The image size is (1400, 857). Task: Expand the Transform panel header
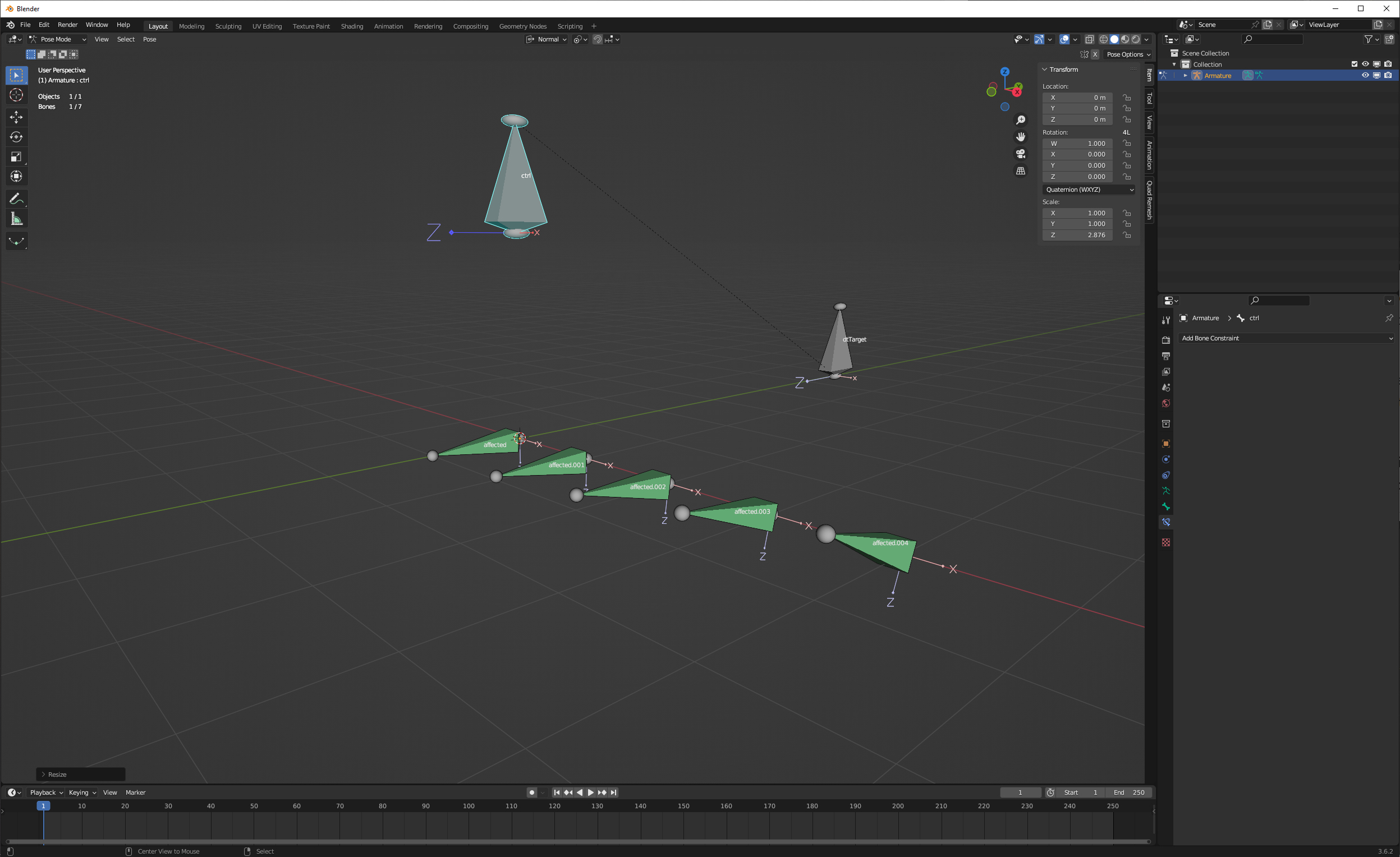point(1063,69)
